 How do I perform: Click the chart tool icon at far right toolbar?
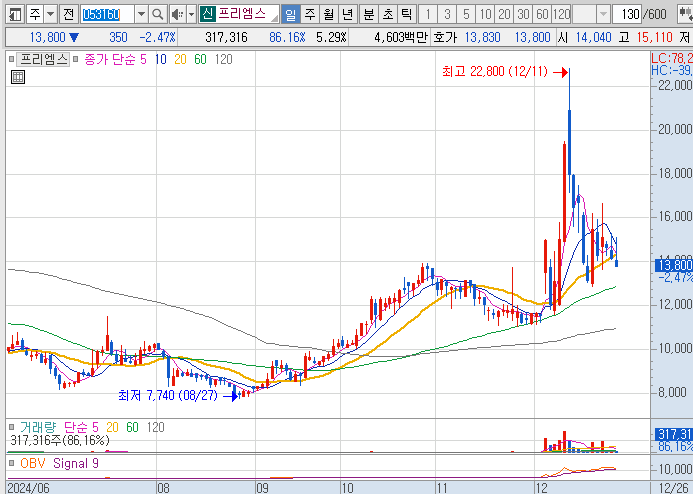click(685, 15)
